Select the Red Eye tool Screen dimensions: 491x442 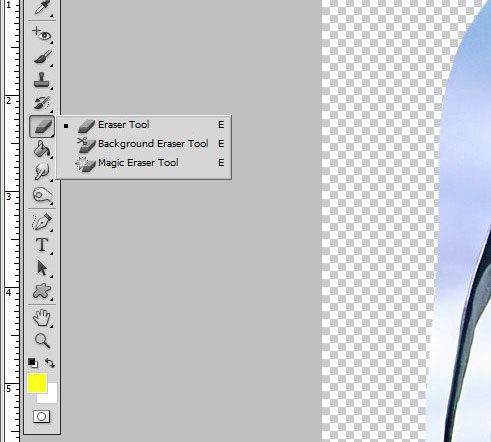(42, 34)
